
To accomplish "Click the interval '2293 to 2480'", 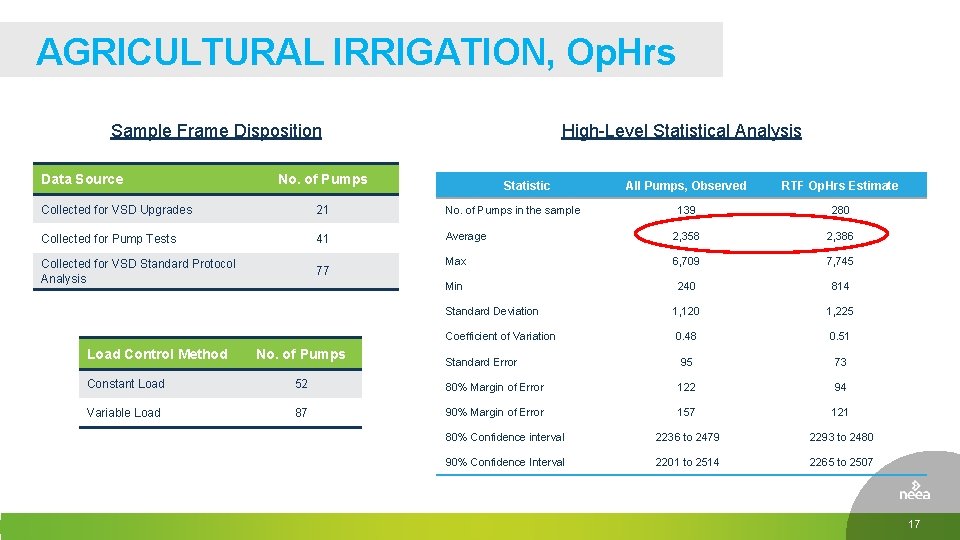I will pyautogui.click(x=841, y=437).
